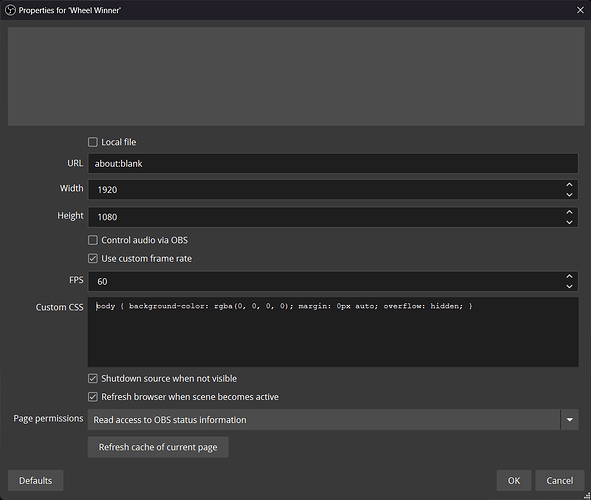
Task: Increase Width with the up arrow
Action: click(569, 185)
